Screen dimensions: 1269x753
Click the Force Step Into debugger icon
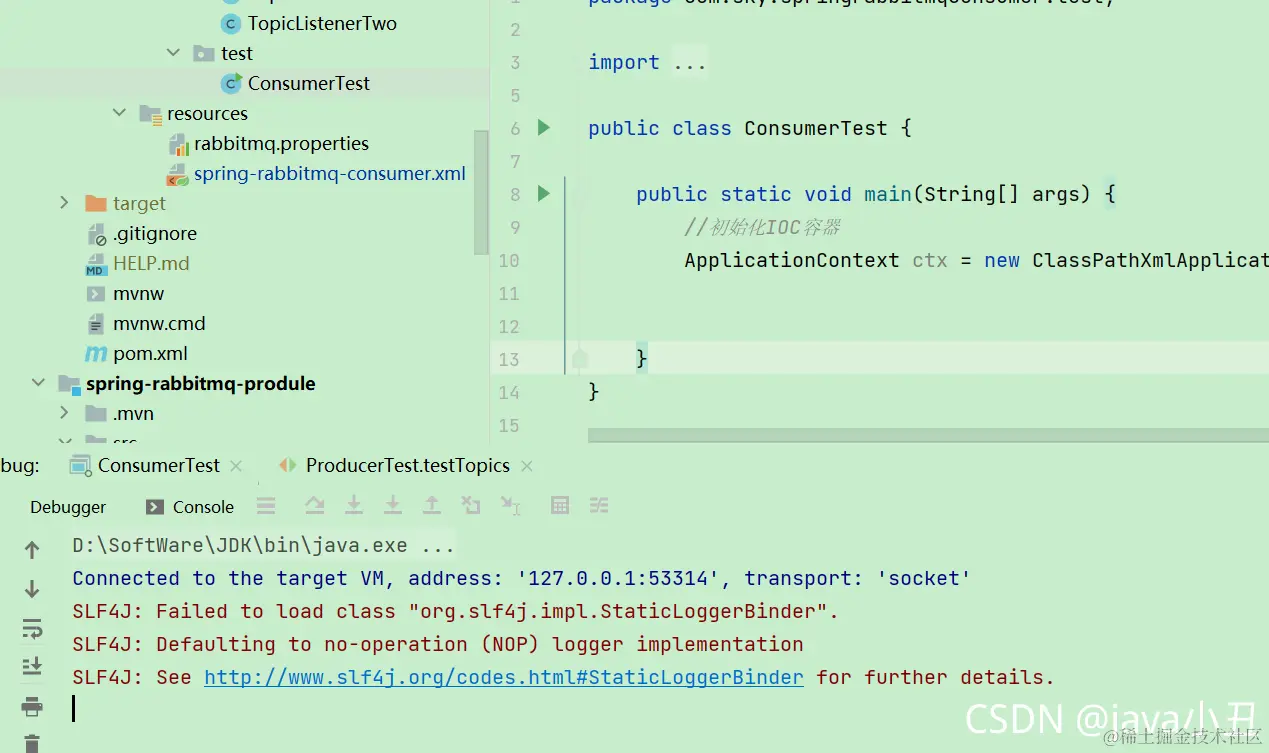pos(393,506)
